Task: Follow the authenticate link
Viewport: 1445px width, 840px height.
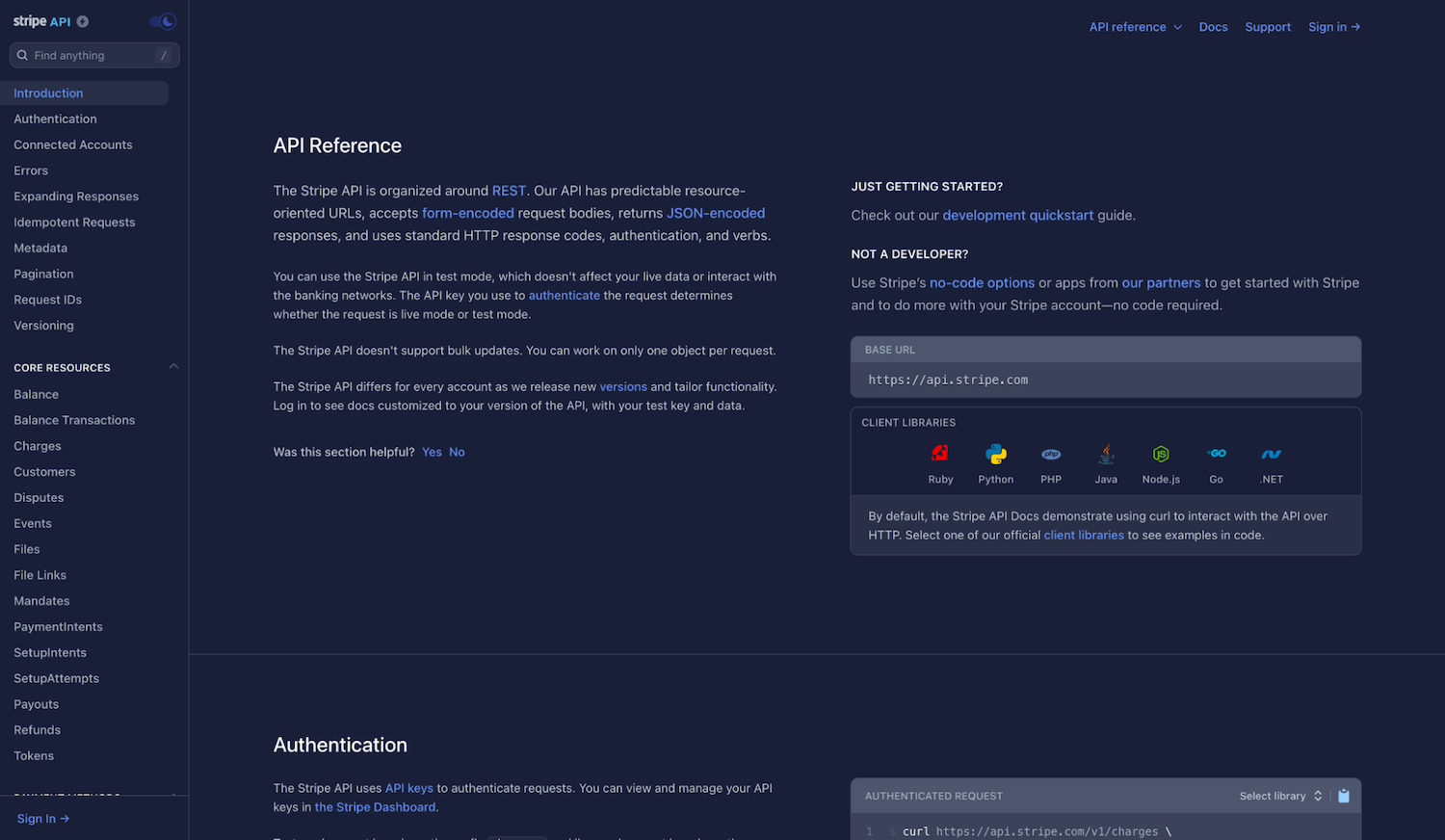Action: point(565,296)
